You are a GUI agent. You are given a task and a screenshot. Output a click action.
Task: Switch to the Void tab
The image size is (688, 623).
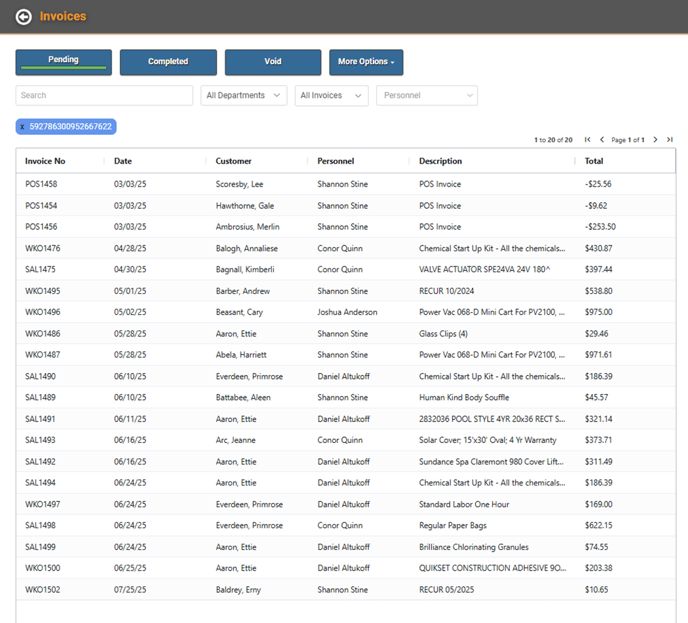273,62
